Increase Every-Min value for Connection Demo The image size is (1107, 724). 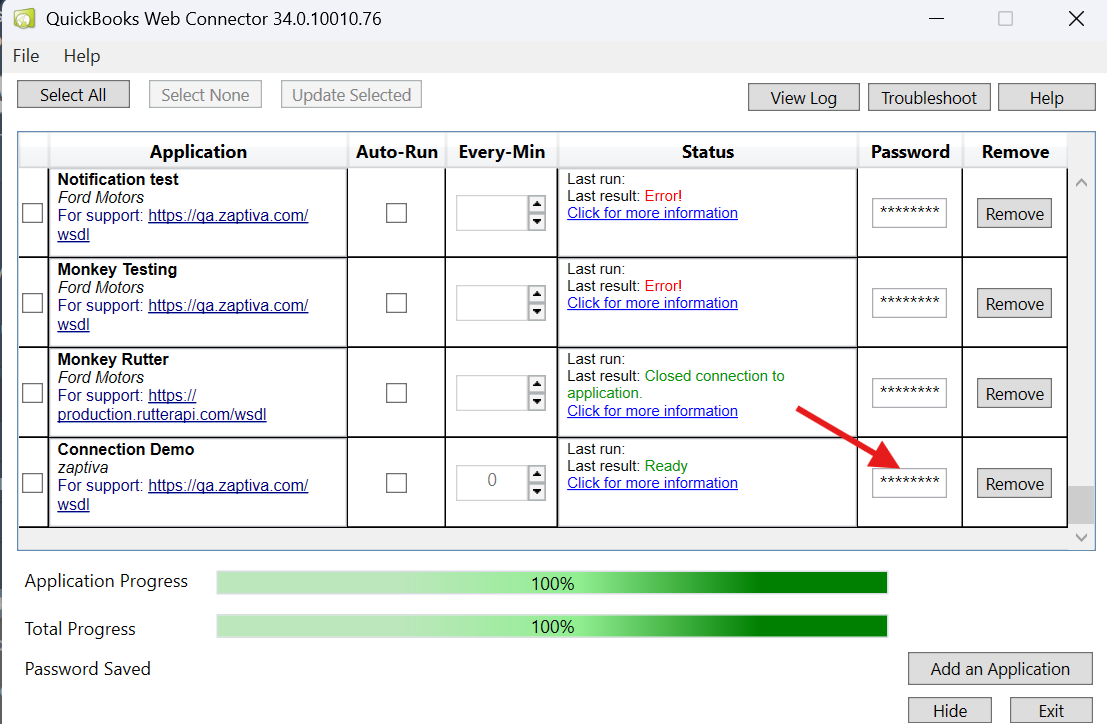click(537, 475)
